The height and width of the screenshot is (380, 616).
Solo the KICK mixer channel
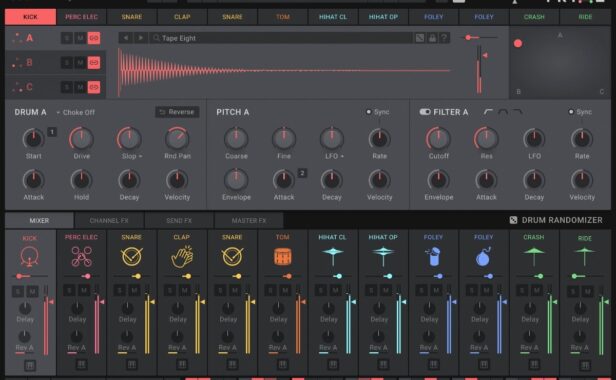[x=18, y=291]
